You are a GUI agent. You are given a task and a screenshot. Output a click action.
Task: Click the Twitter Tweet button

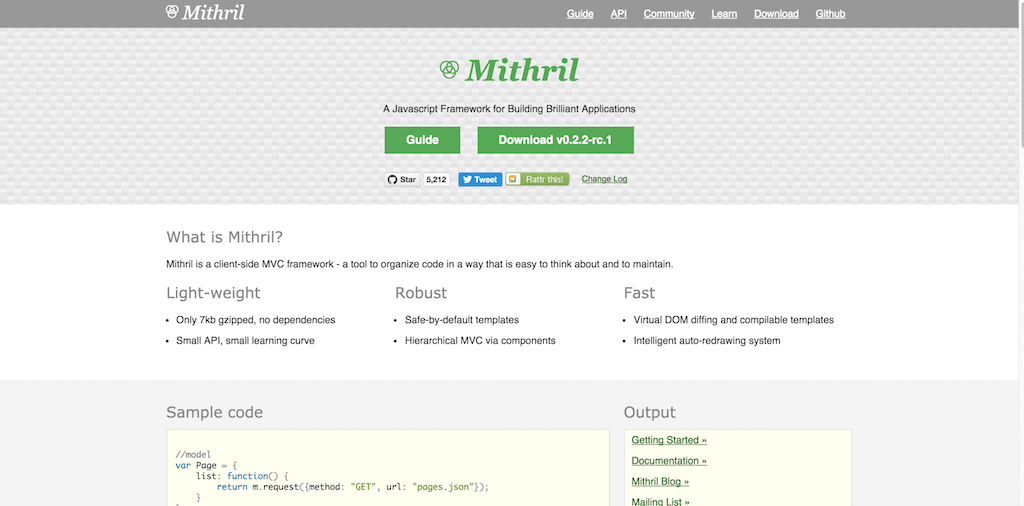click(x=480, y=180)
